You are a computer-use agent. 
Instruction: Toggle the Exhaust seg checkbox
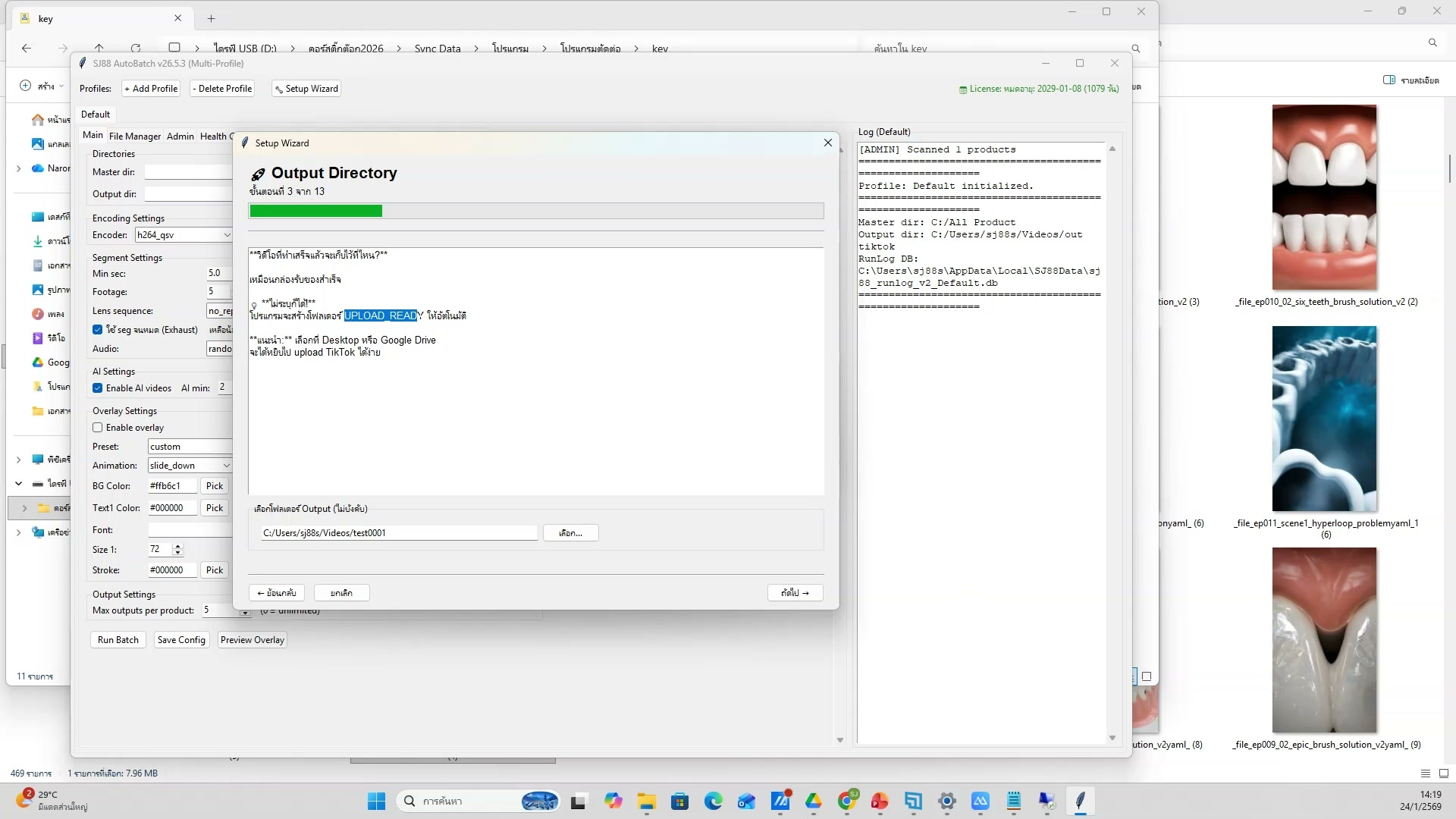point(98,330)
